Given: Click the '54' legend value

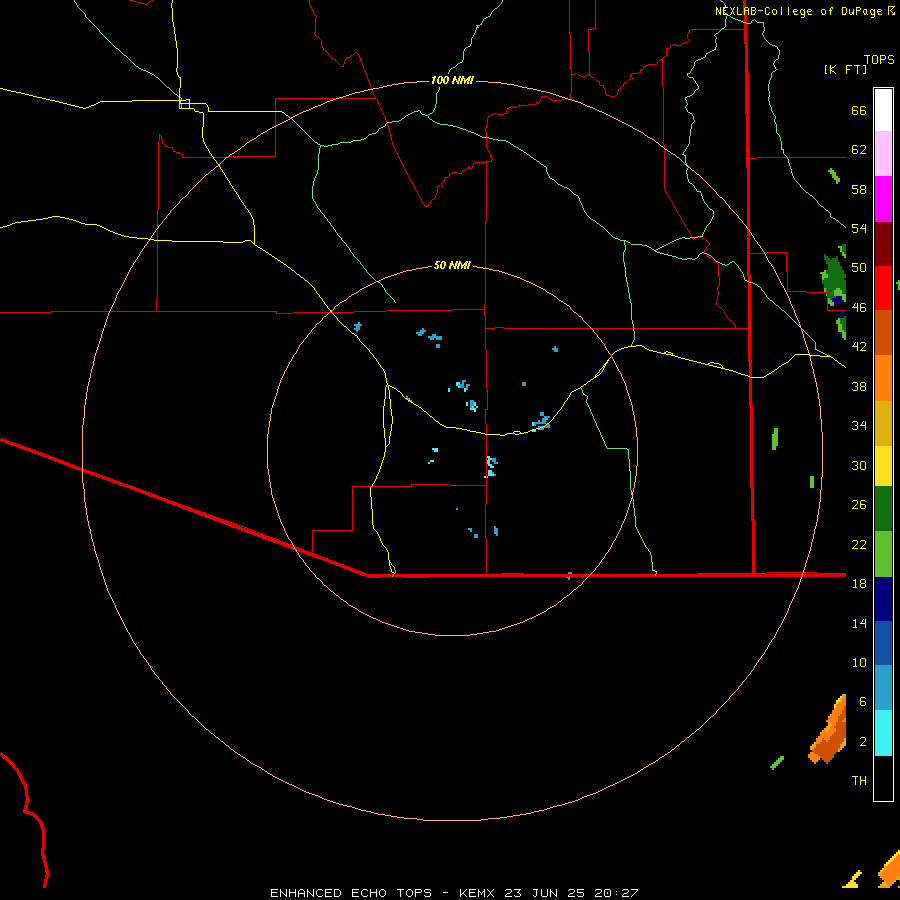Looking at the screenshot, I should 859,229.
